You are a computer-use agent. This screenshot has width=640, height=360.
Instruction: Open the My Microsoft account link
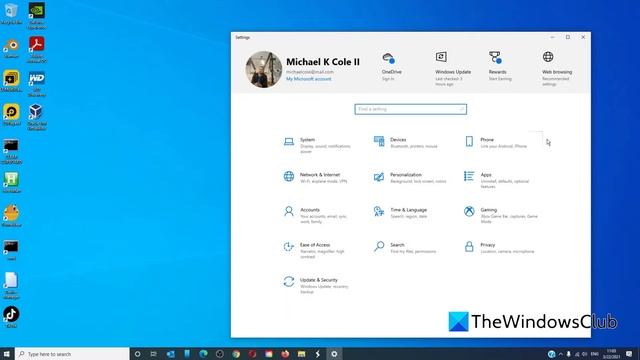(x=309, y=79)
